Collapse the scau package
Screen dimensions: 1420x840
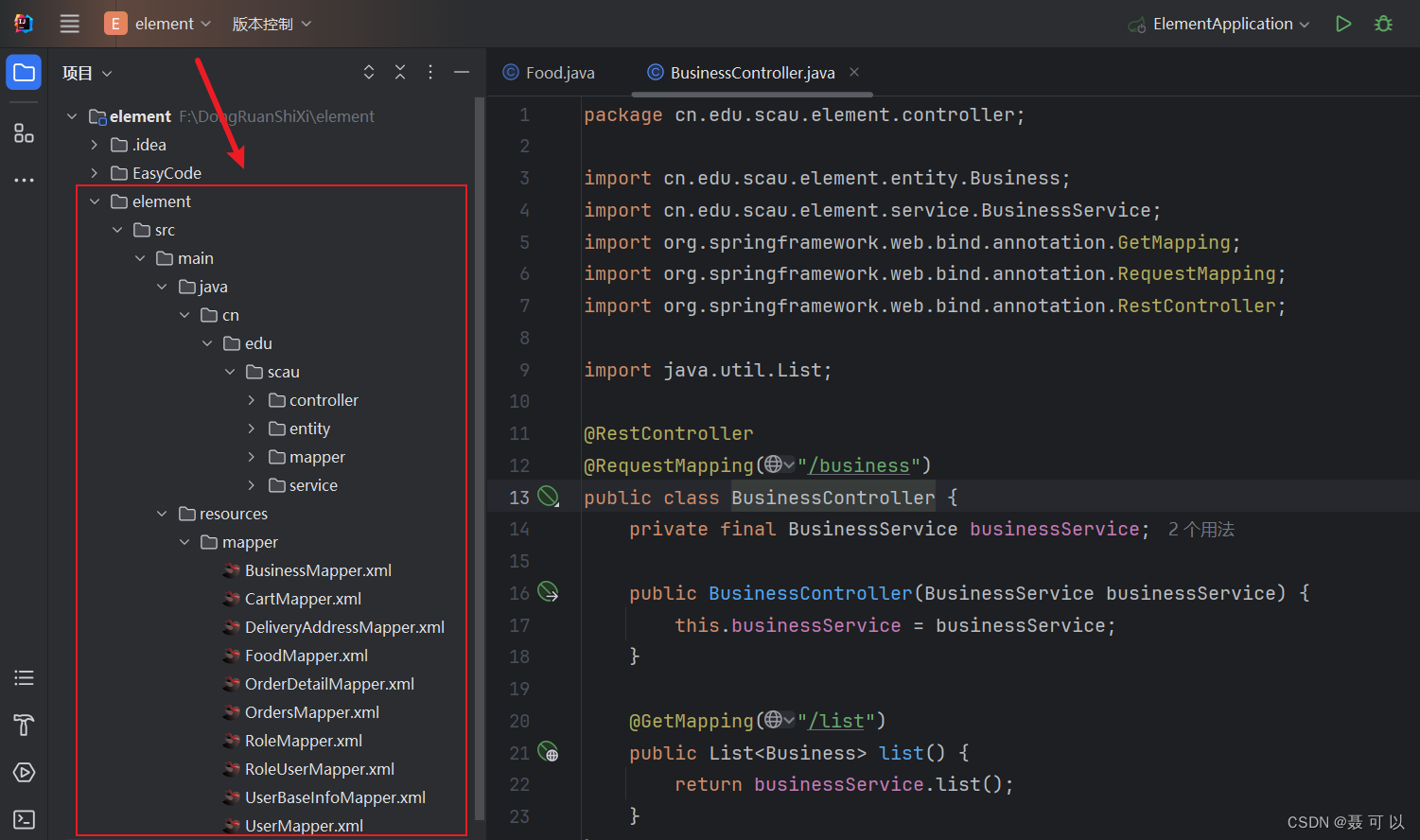[230, 372]
